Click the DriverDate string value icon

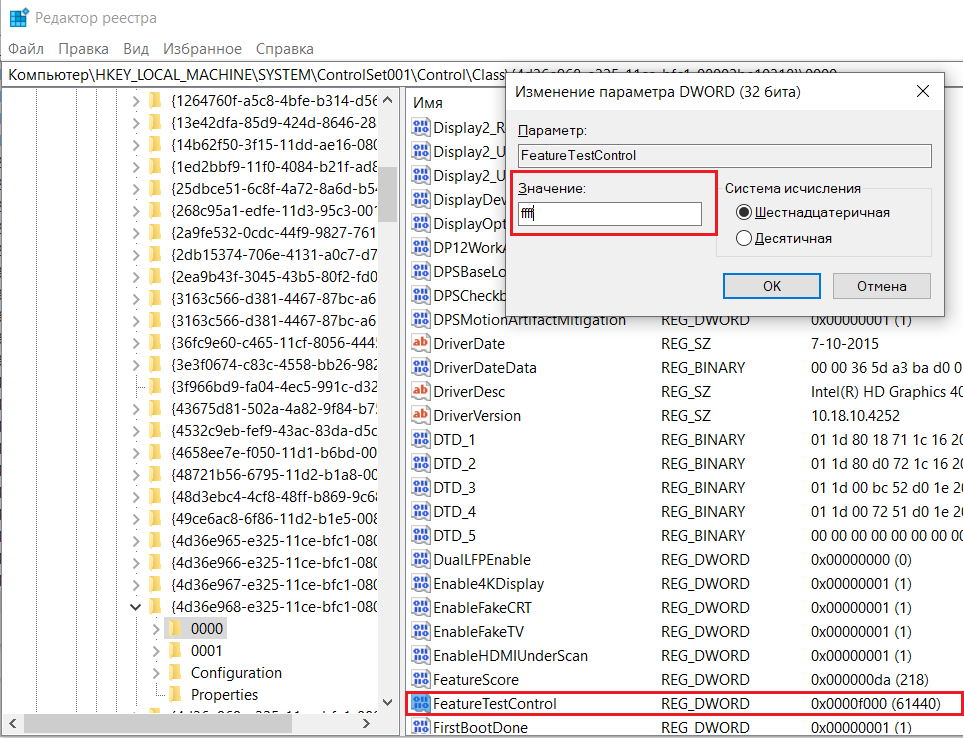point(421,344)
